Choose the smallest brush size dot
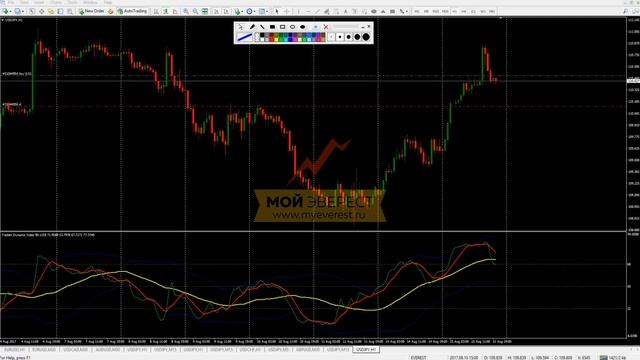The image size is (640, 360). (331, 37)
